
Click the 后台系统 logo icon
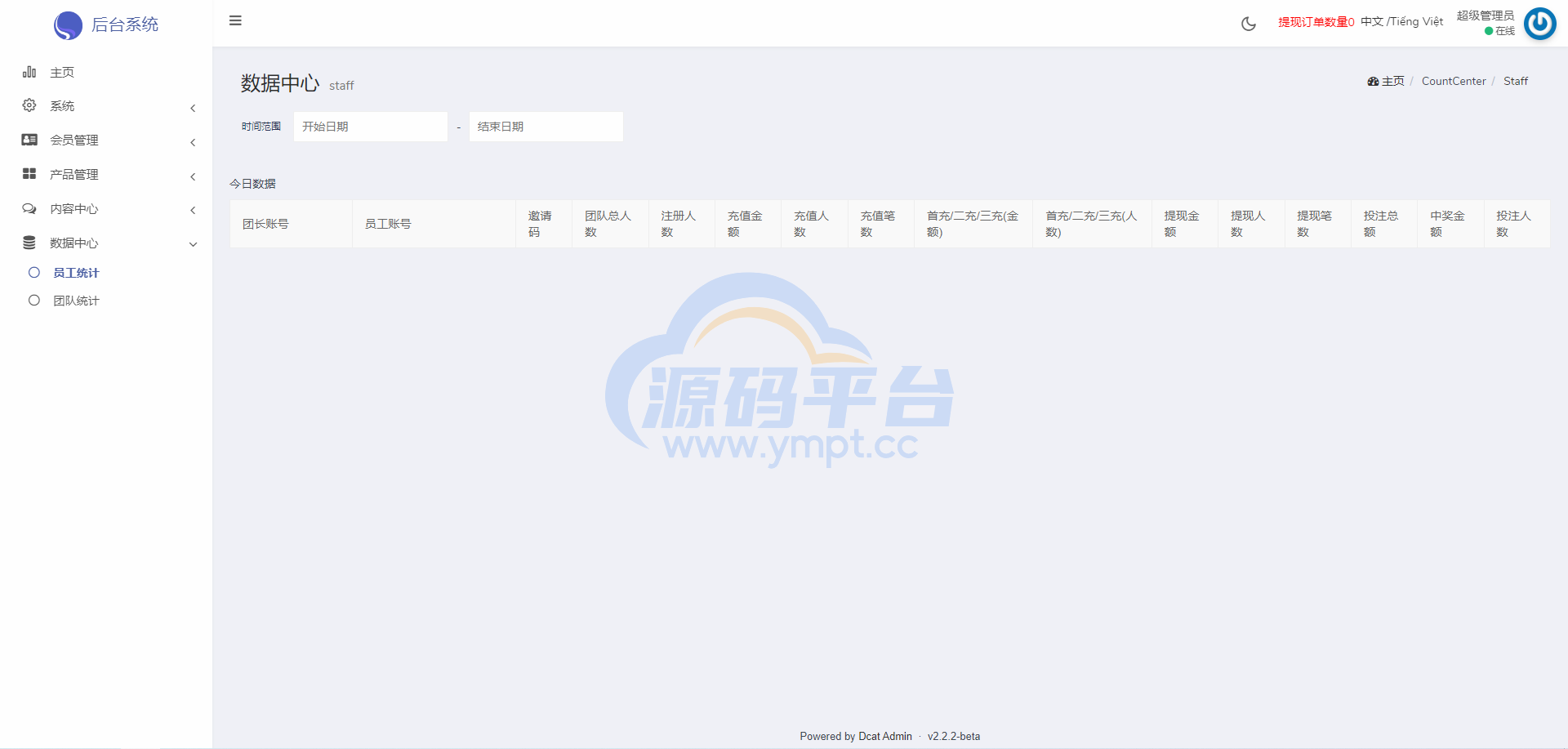68,25
